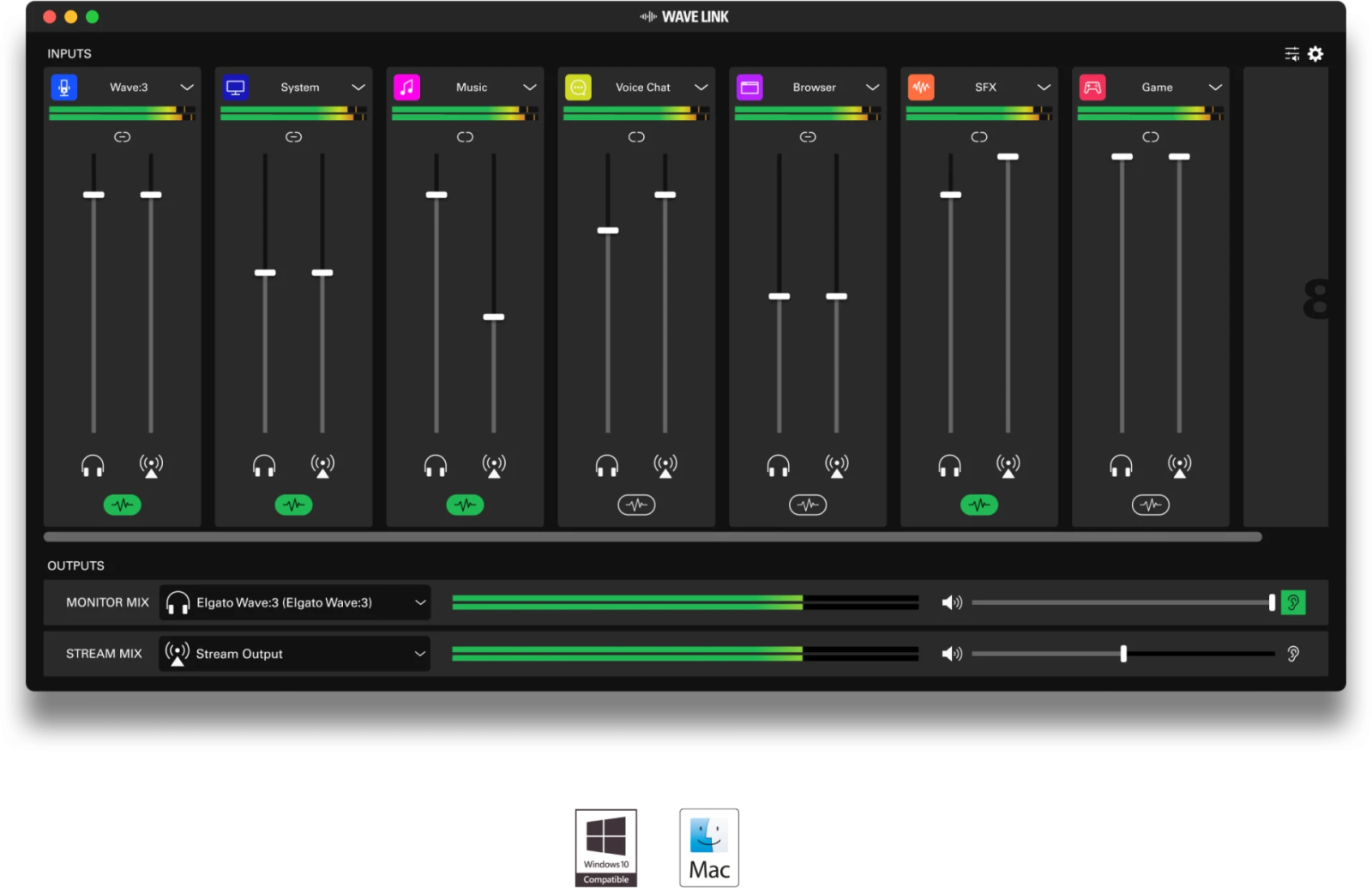Screen dimensions: 1372x888
Task: Mute Music headphone monitor icon
Action: point(436,466)
